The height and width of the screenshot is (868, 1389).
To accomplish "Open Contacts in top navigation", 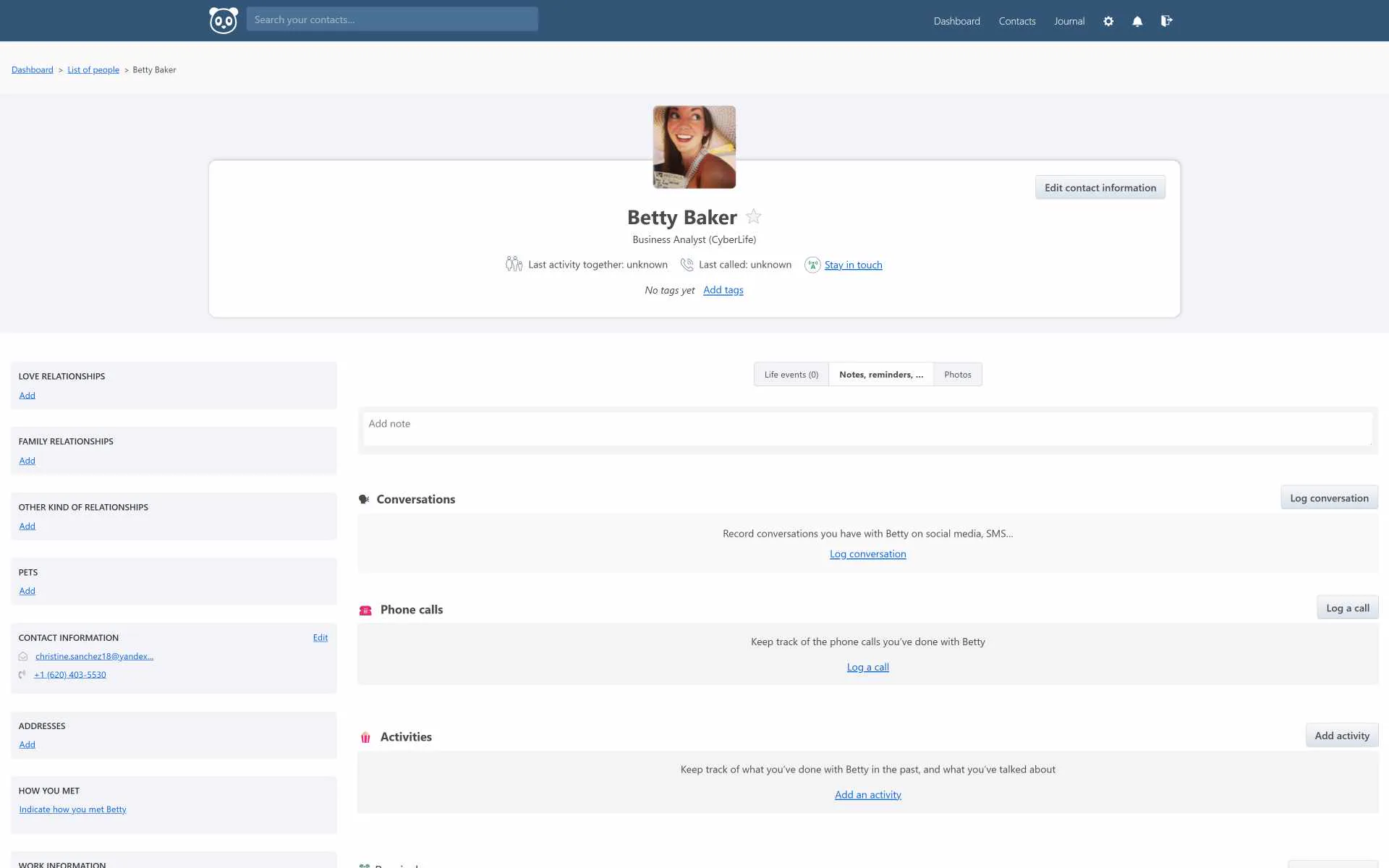I will click(1017, 21).
